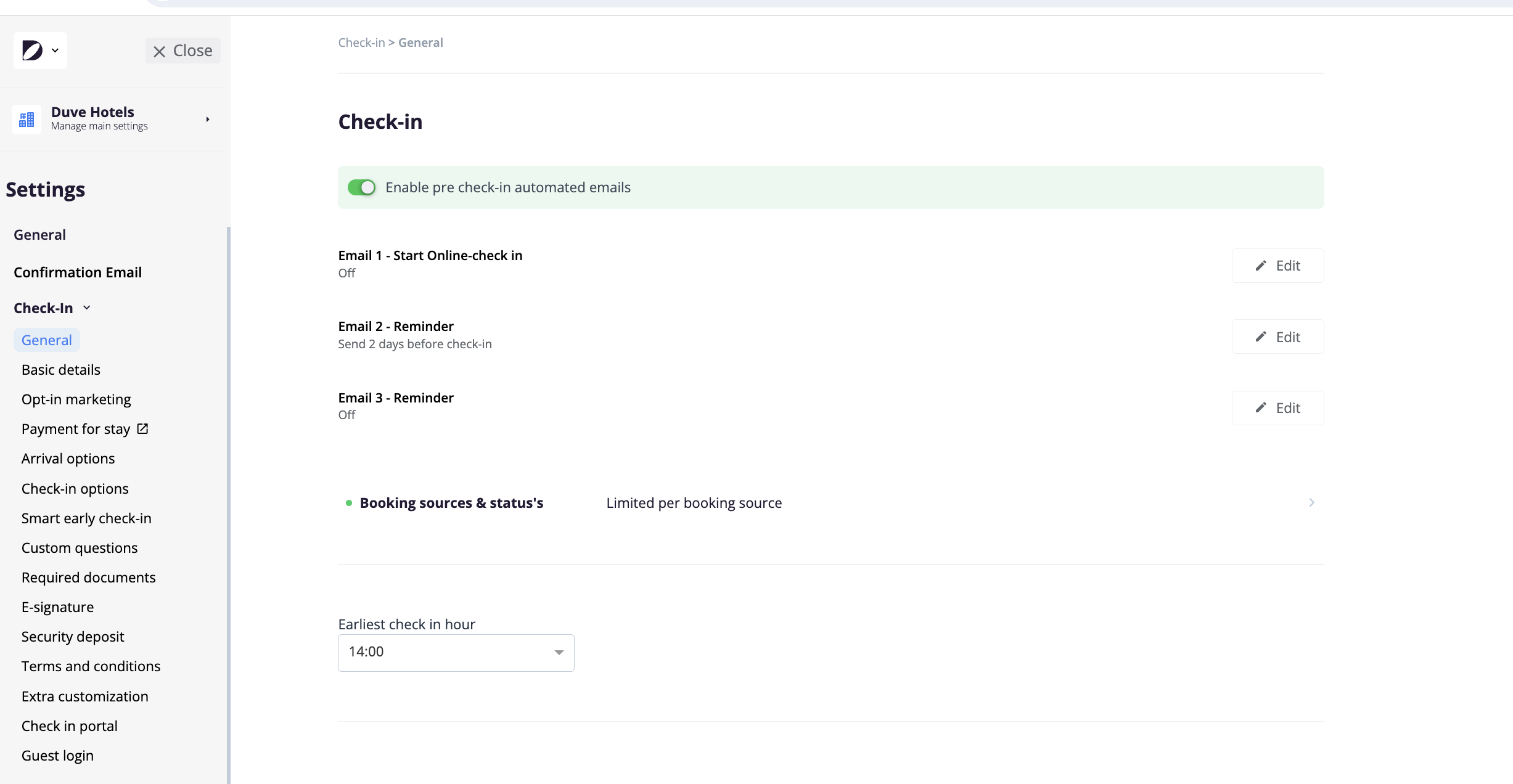Click the X icon inside the Close button
The height and width of the screenshot is (784, 1513).
pyautogui.click(x=159, y=51)
